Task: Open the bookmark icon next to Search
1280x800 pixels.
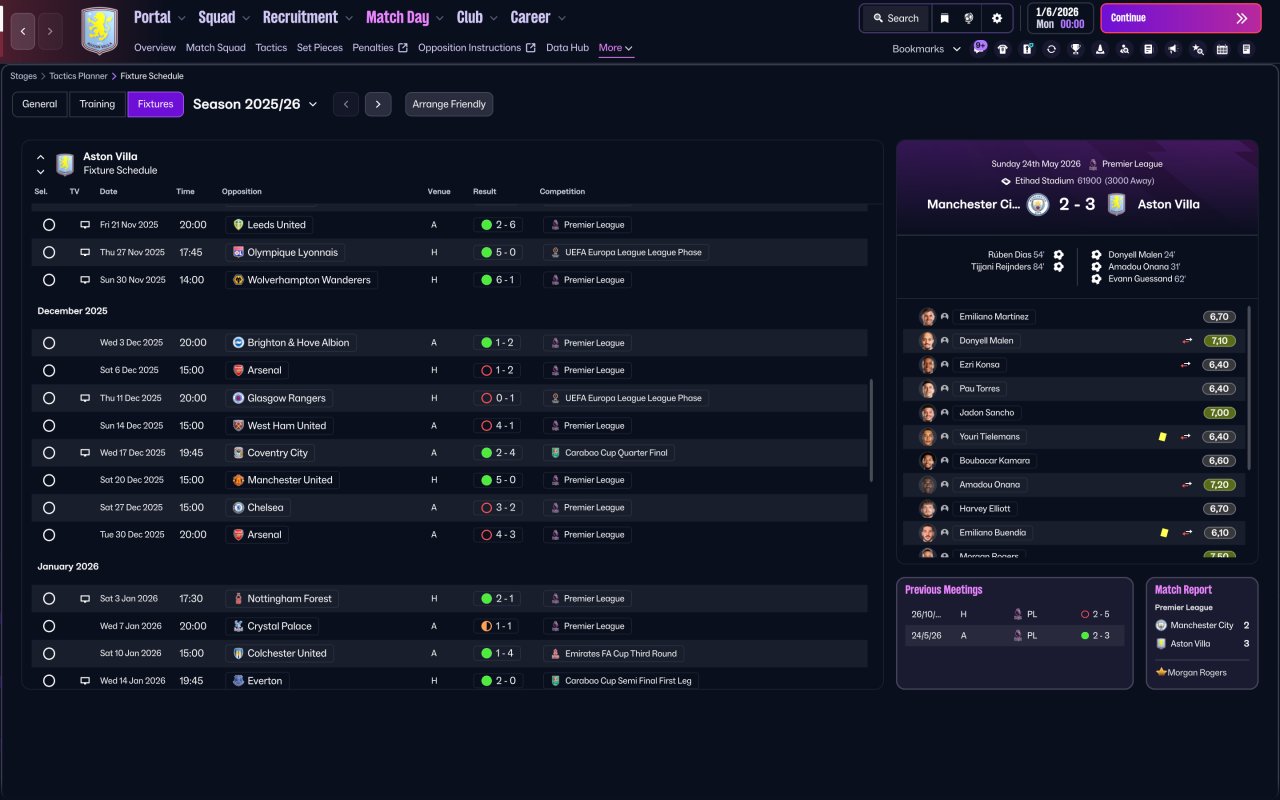Action: click(x=945, y=18)
